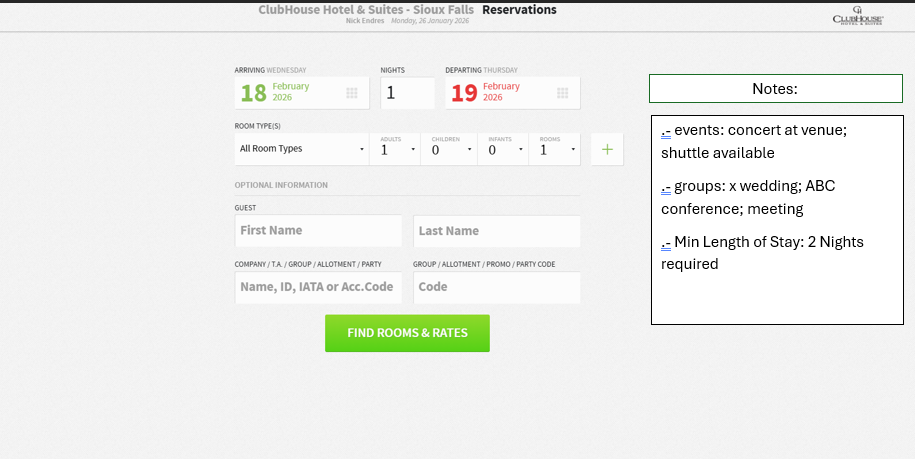Click the Nick Endres user name

point(365,21)
